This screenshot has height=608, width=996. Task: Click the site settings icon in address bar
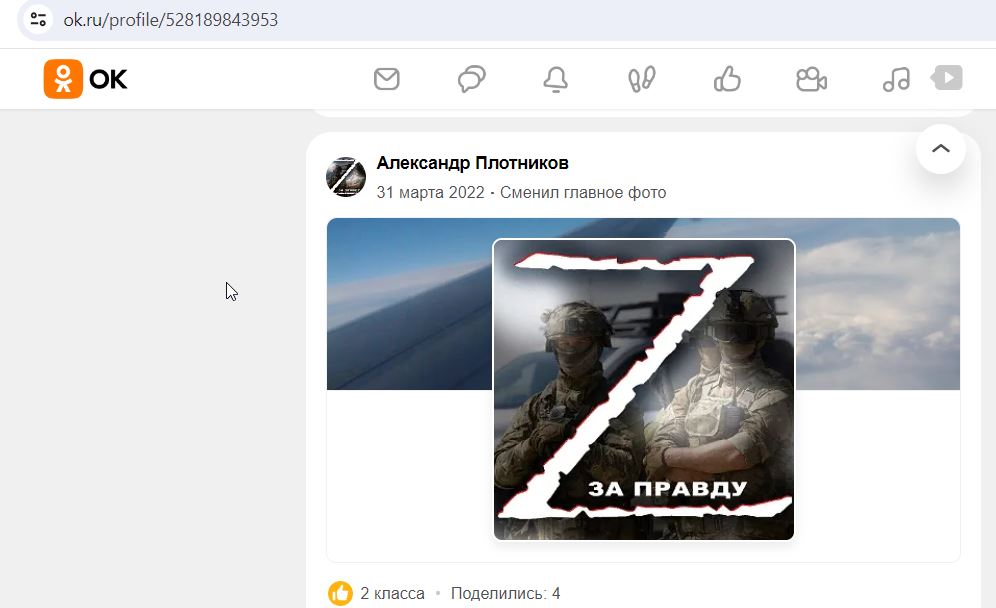point(38,19)
